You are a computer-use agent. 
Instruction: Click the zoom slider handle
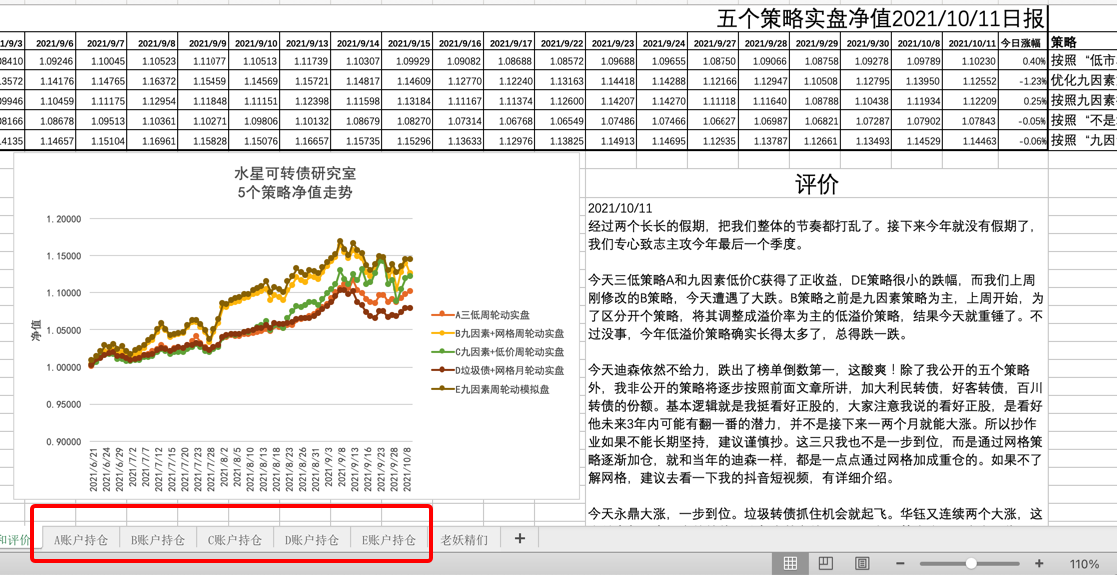pyautogui.click(x=971, y=564)
